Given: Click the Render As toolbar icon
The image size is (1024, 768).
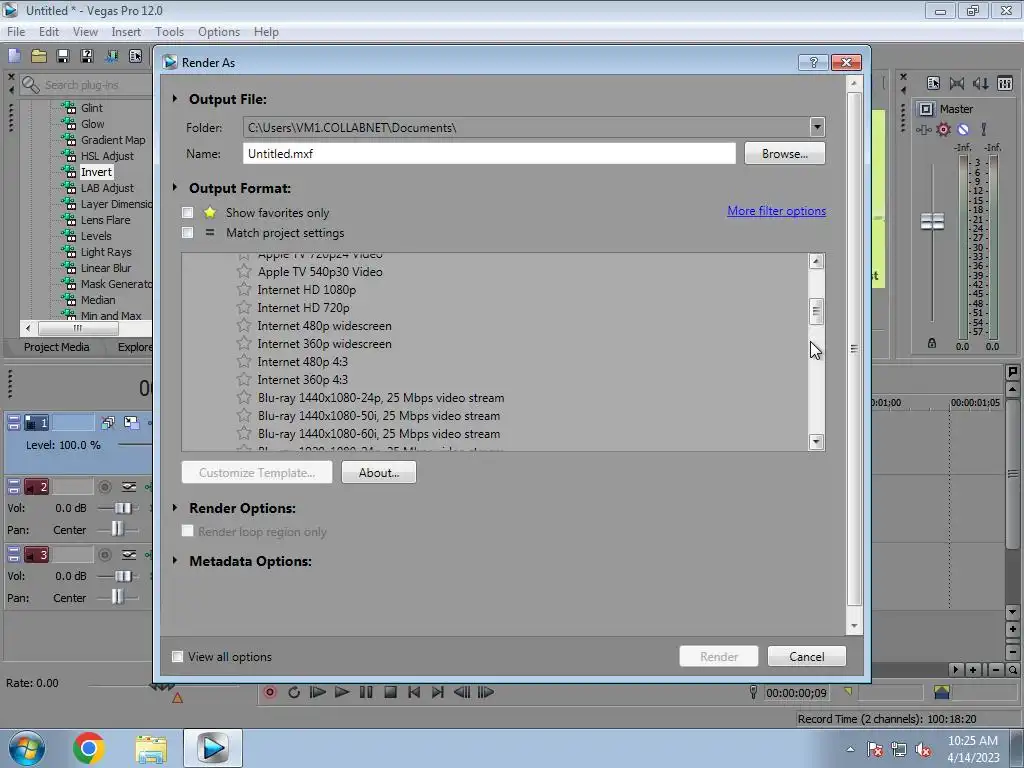Looking at the screenshot, I should tap(111, 56).
